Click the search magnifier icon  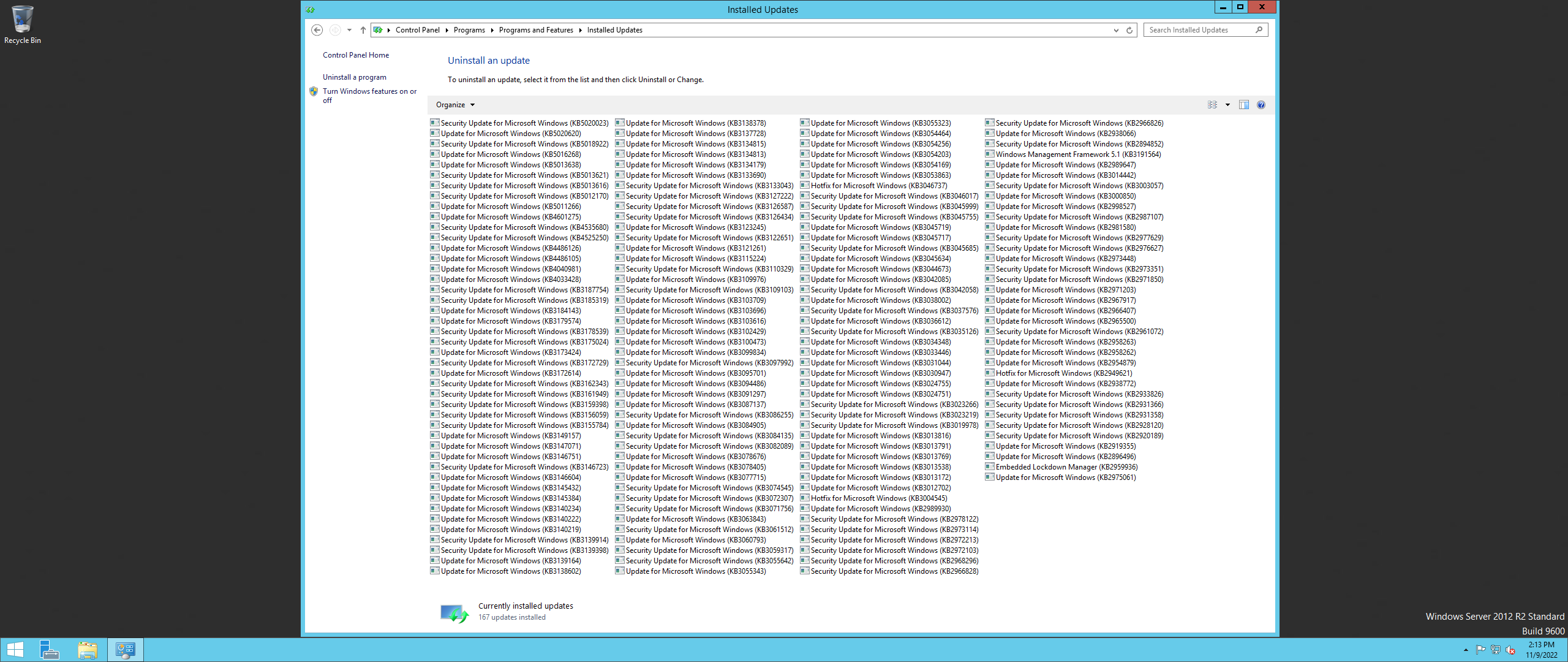pyautogui.click(x=1259, y=29)
